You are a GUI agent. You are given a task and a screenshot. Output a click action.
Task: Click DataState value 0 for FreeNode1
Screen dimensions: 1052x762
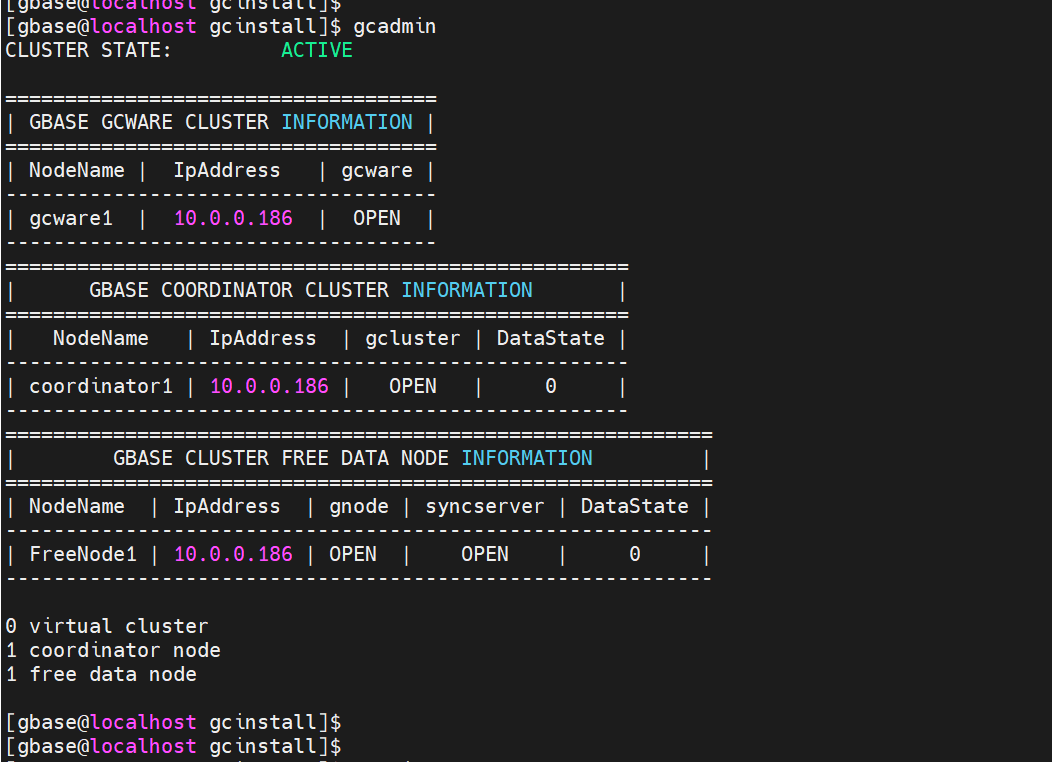635,554
